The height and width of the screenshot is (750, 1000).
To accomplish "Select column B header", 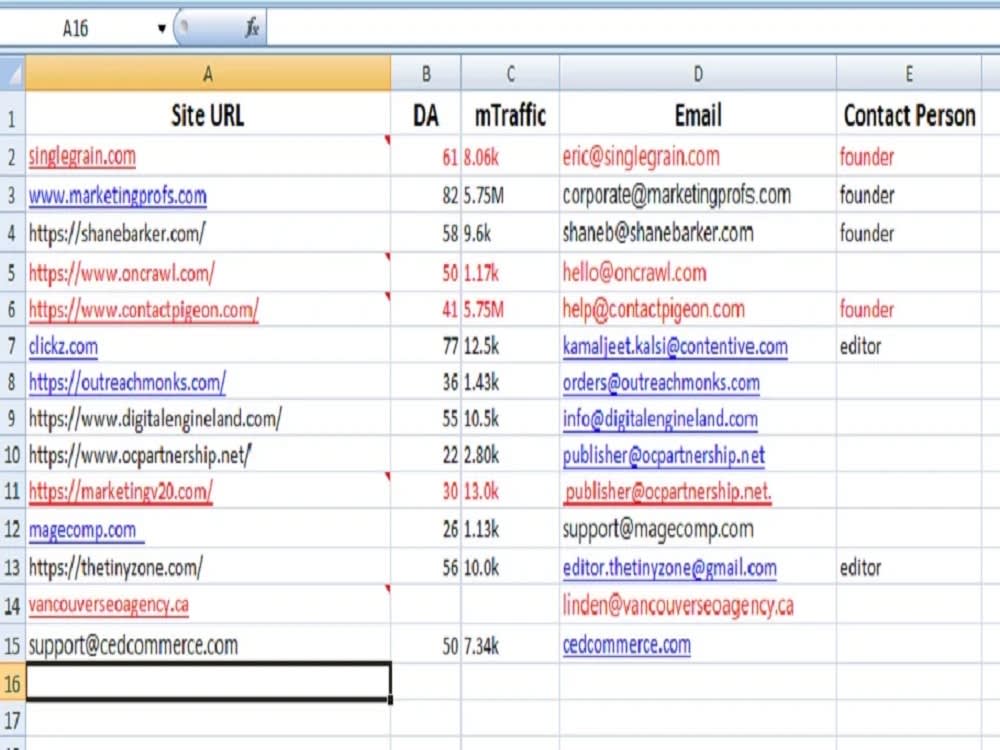I will coord(425,73).
